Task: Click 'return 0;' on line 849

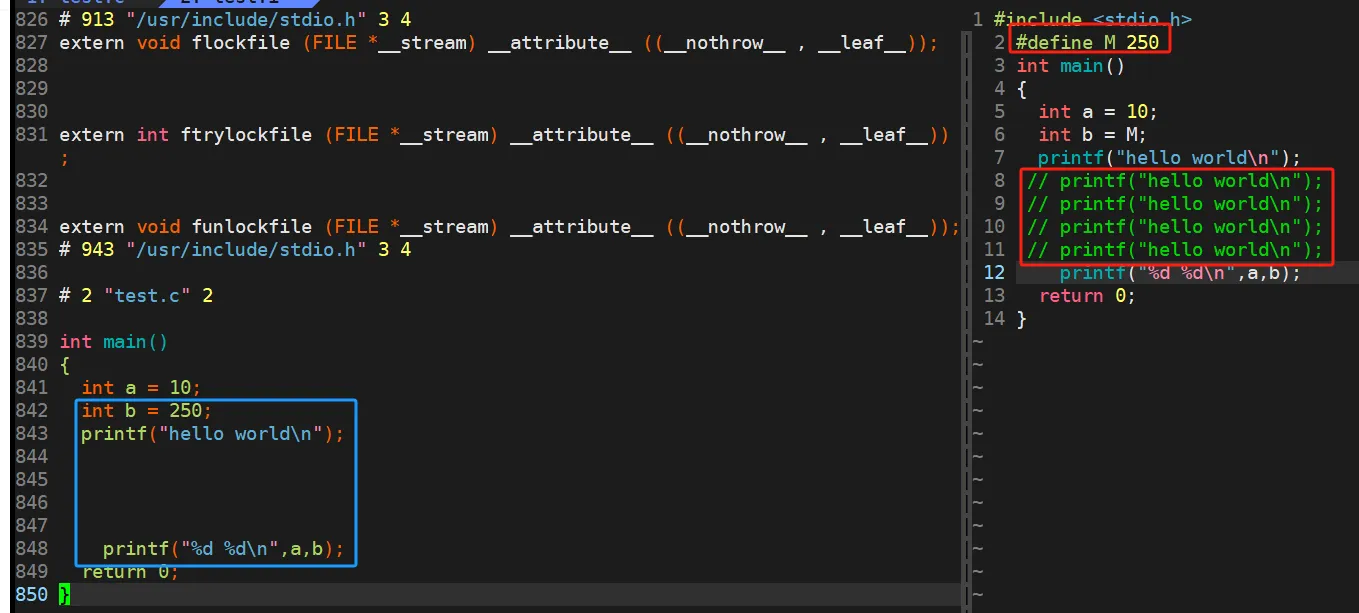Action: (x=130, y=572)
